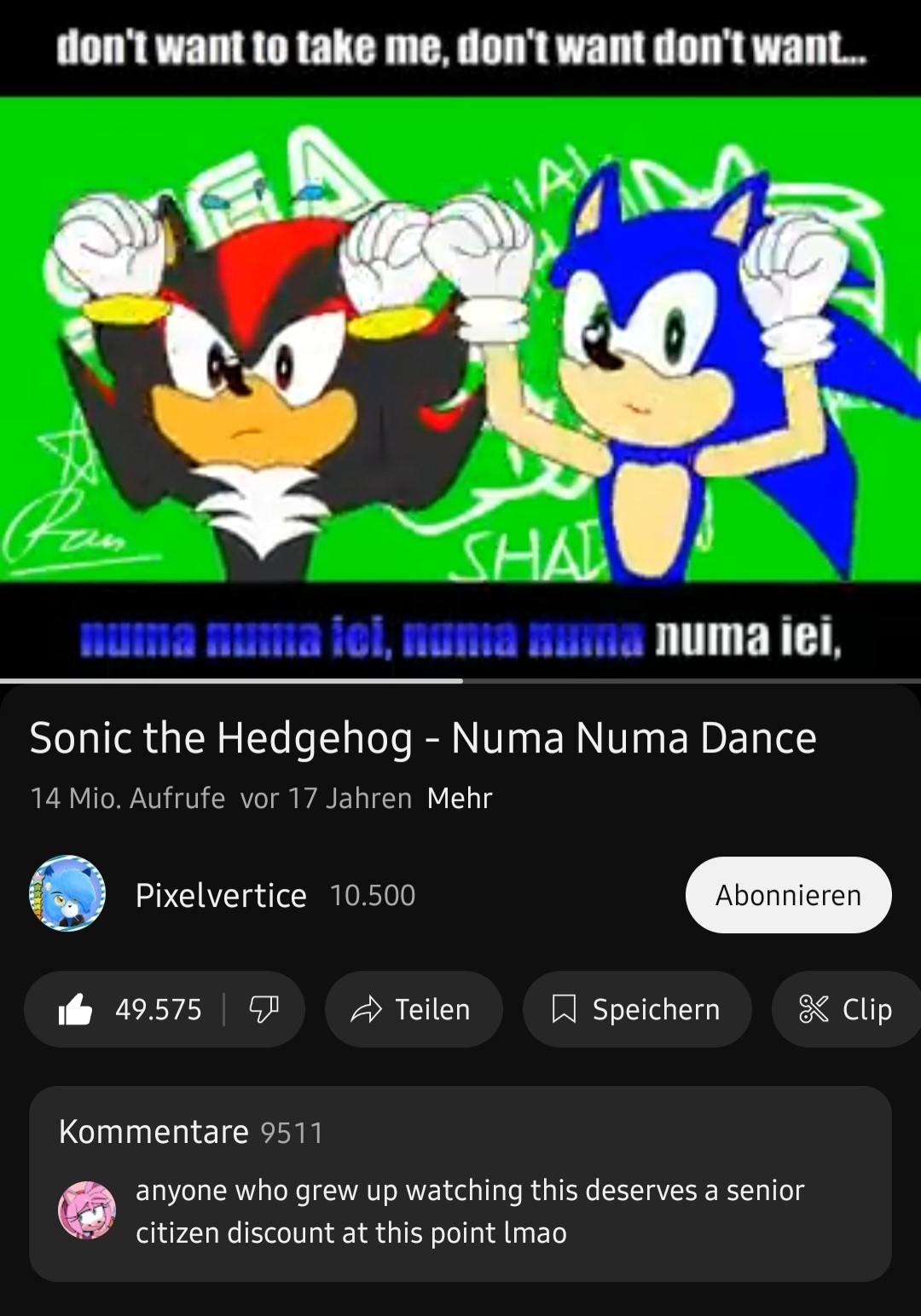Tap the share arrow icon
Screen dimensions: 921x1316
point(366,1010)
